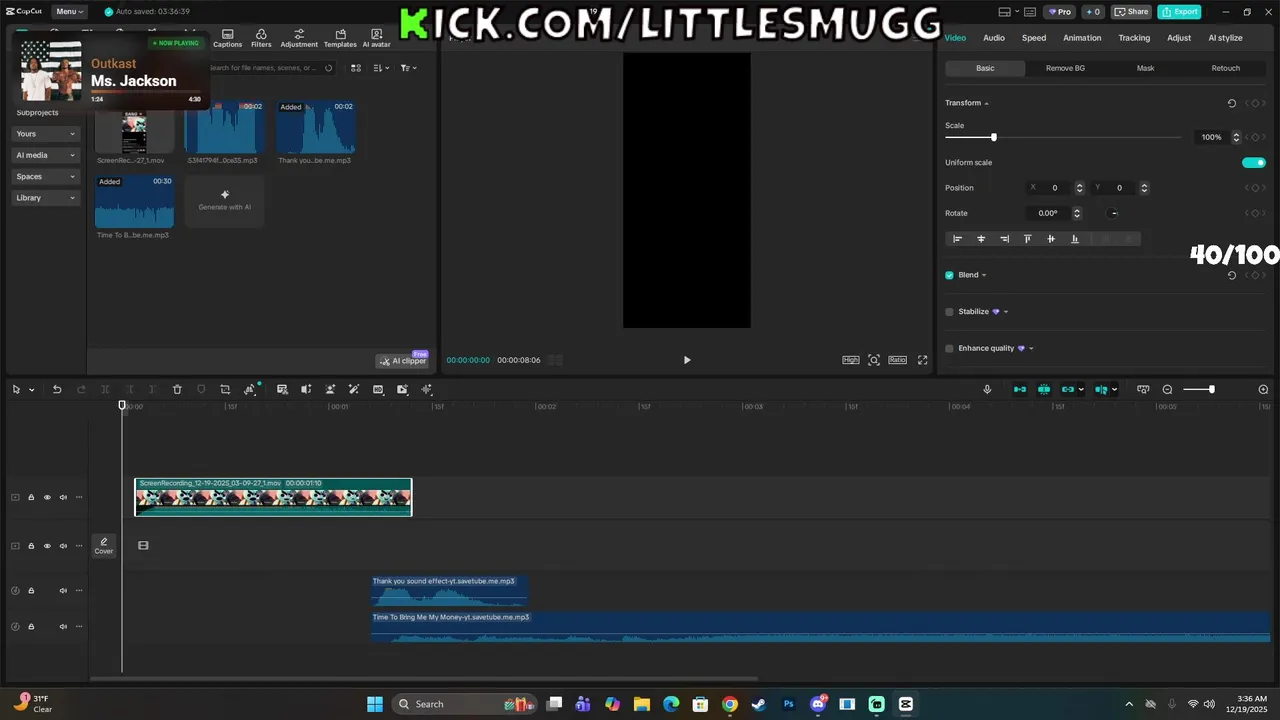This screenshot has width=1280, height=720.
Task: Open File Explorer from the taskbar
Action: (x=642, y=704)
